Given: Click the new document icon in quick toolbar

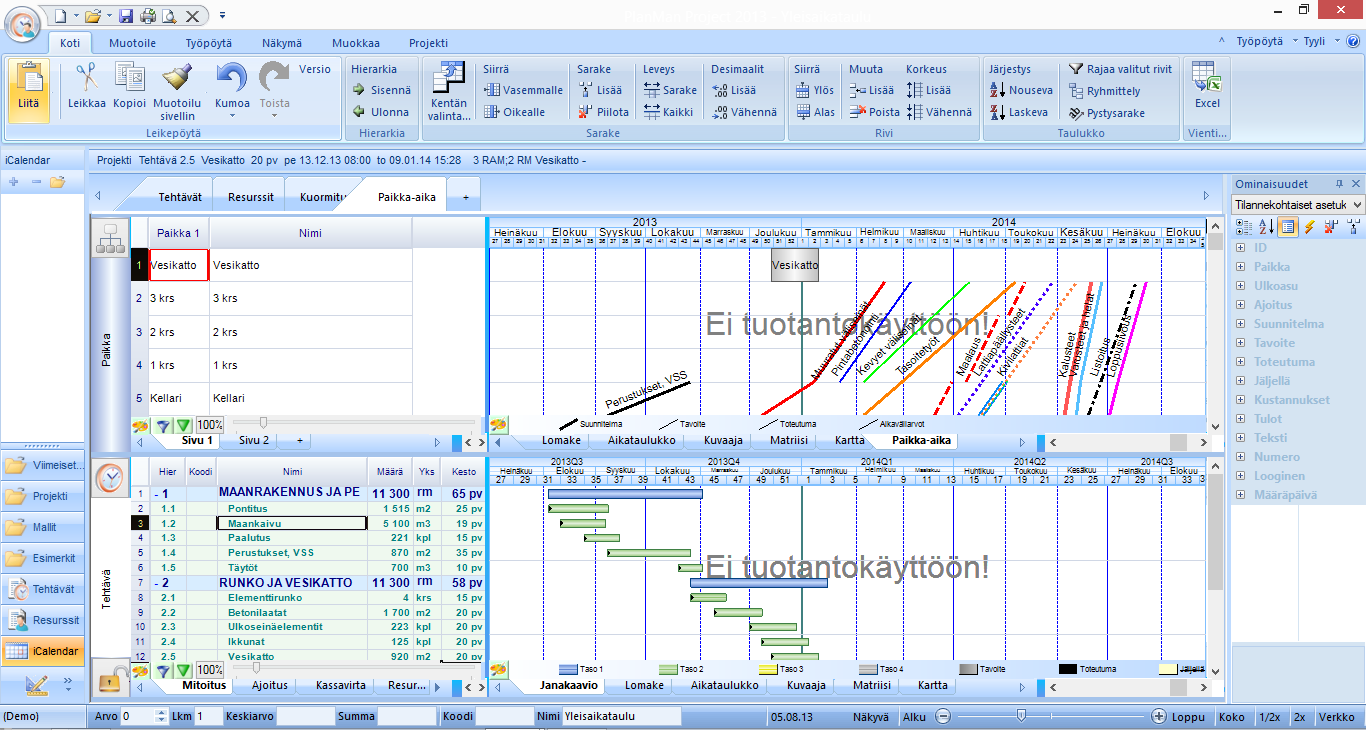Looking at the screenshot, I should tap(59, 15).
